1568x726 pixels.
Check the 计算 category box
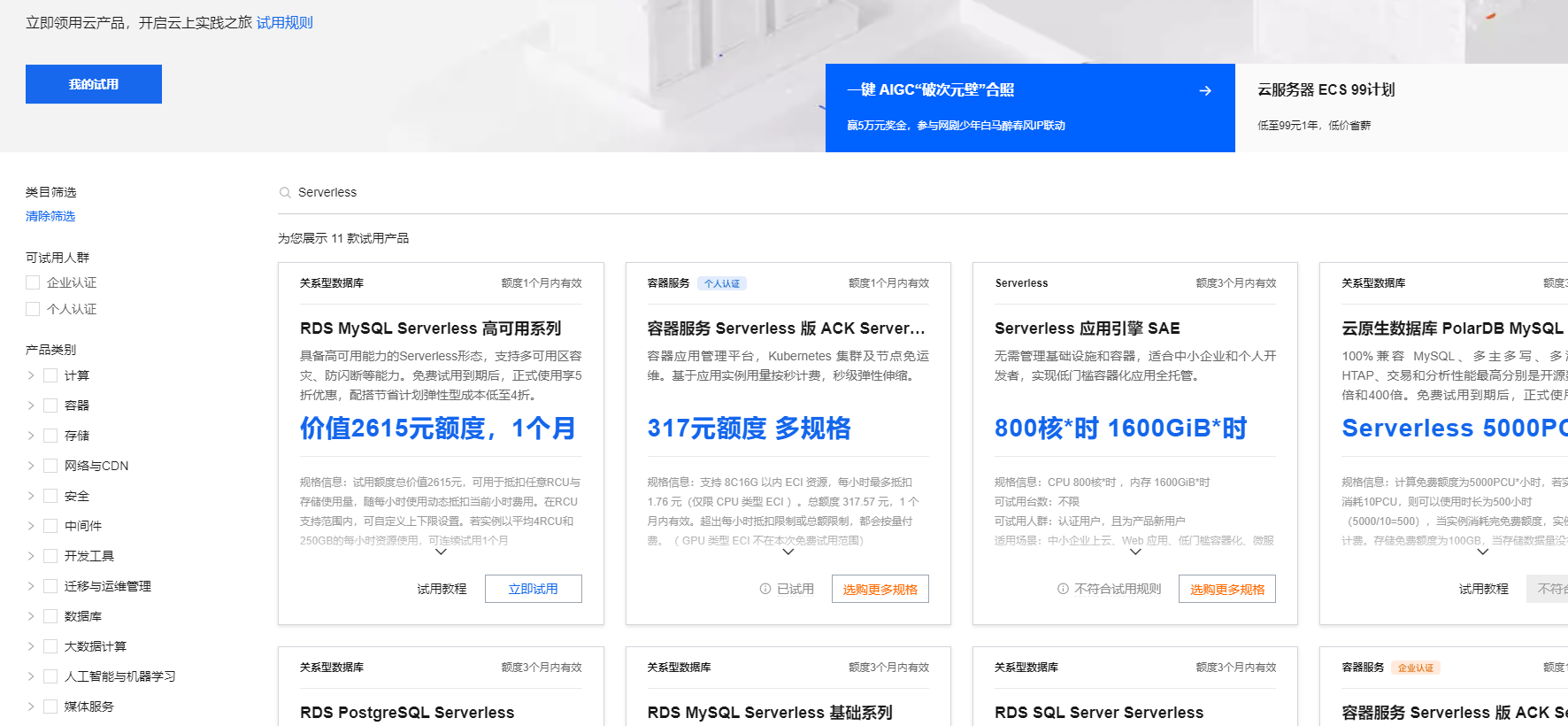(x=50, y=375)
